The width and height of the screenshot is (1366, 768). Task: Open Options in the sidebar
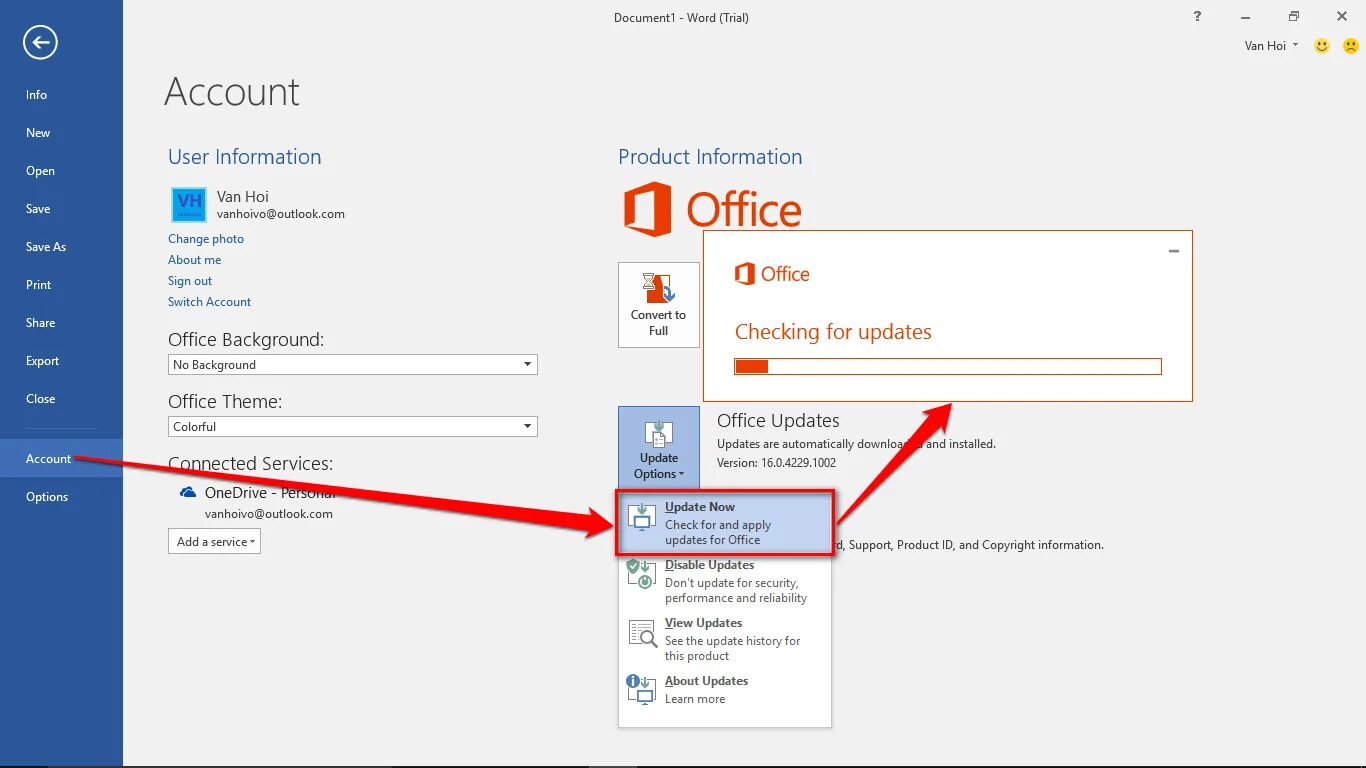[61, 497]
